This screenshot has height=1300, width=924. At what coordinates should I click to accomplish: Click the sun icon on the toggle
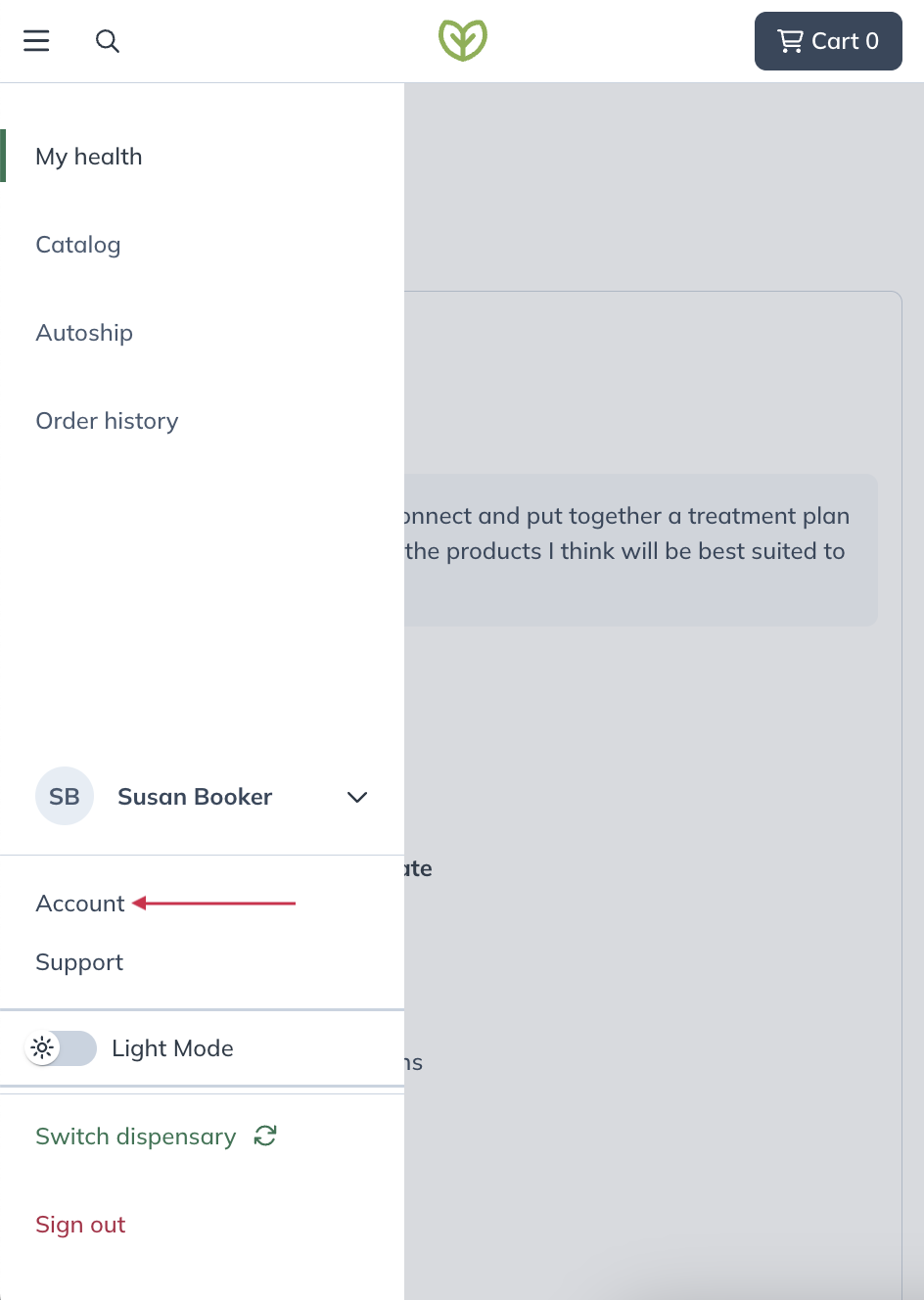(x=42, y=1047)
